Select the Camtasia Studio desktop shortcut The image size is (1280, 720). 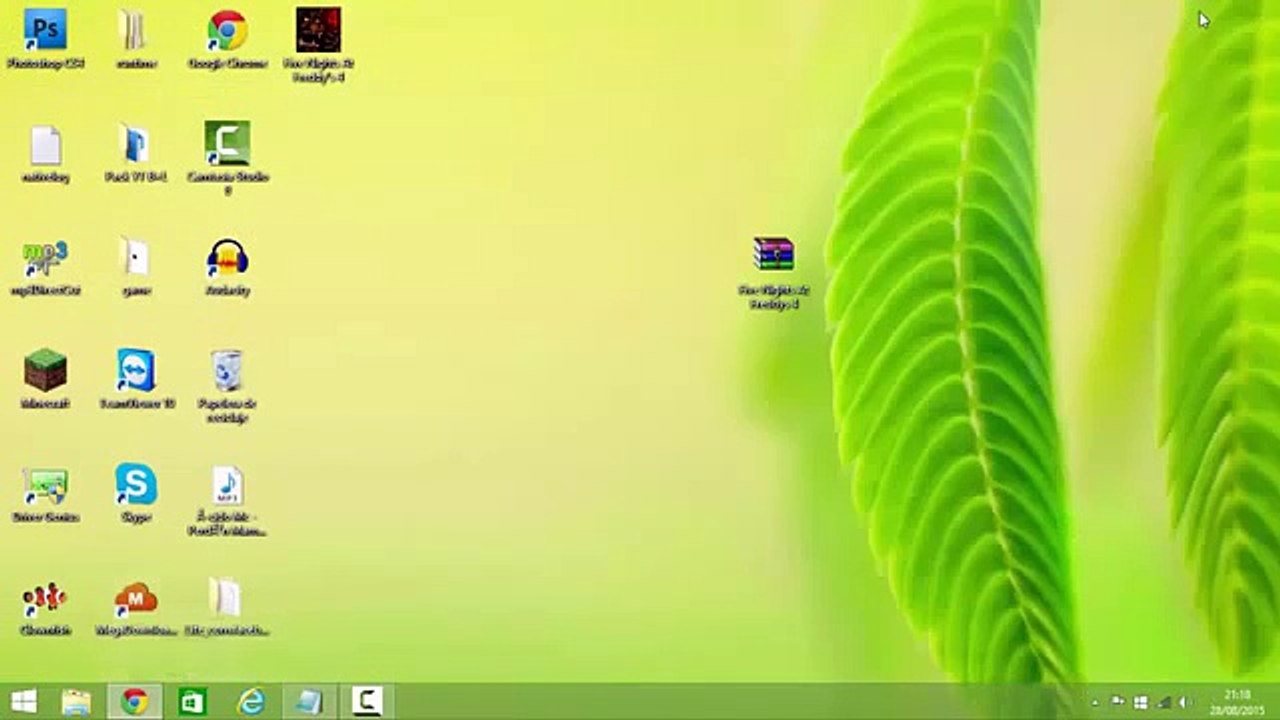[227, 143]
